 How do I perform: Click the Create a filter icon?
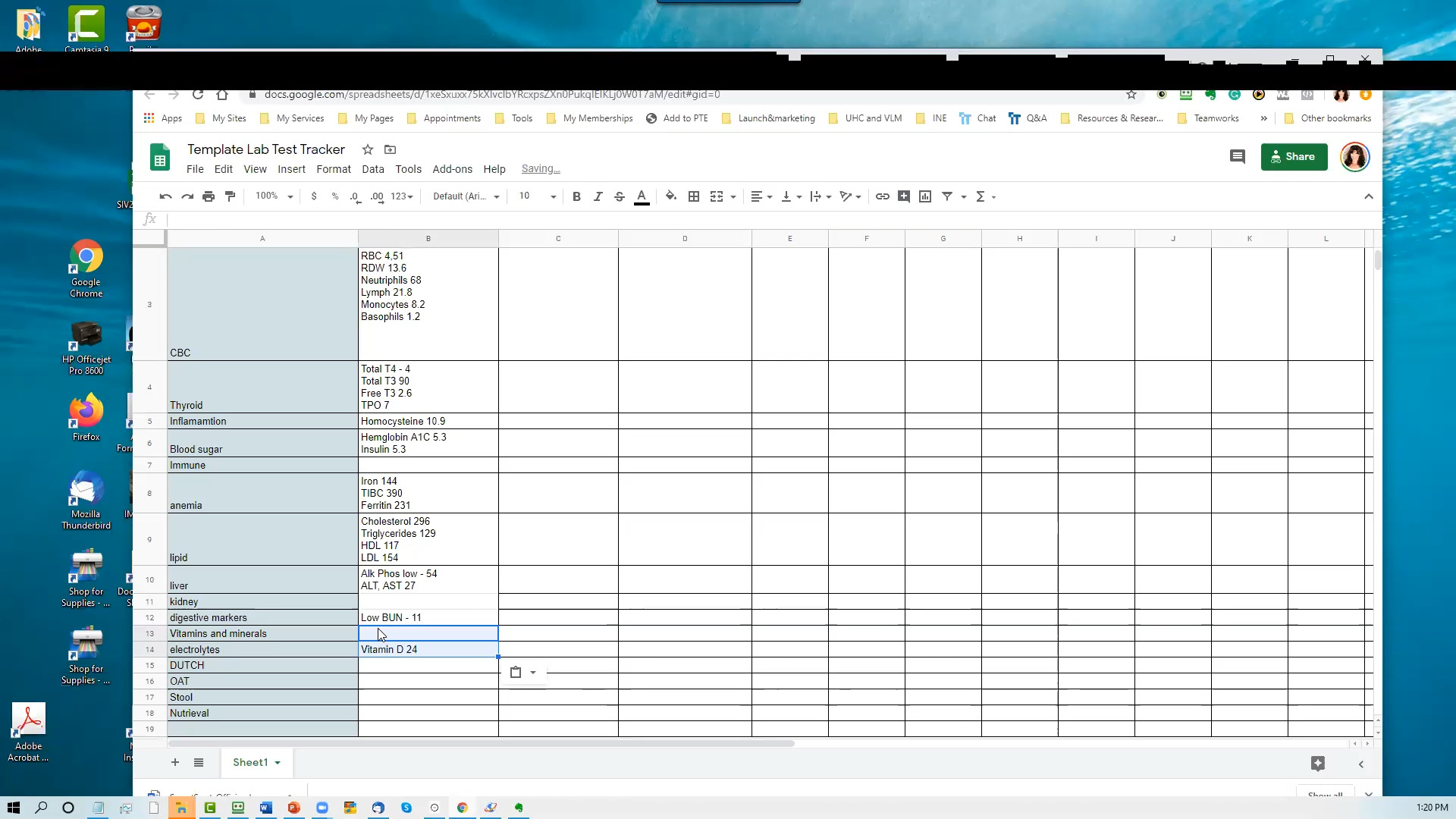click(x=947, y=196)
